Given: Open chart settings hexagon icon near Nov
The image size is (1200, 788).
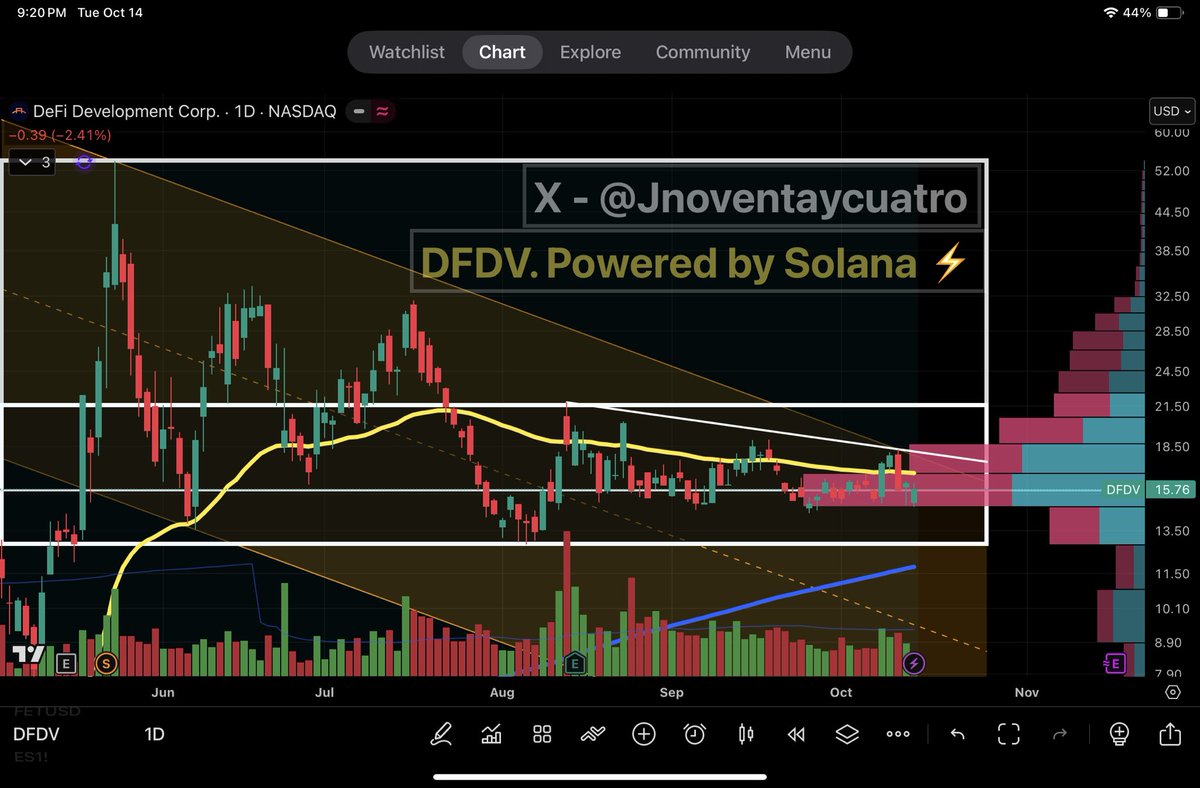Looking at the screenshot, I should (x=1173, y=692).
